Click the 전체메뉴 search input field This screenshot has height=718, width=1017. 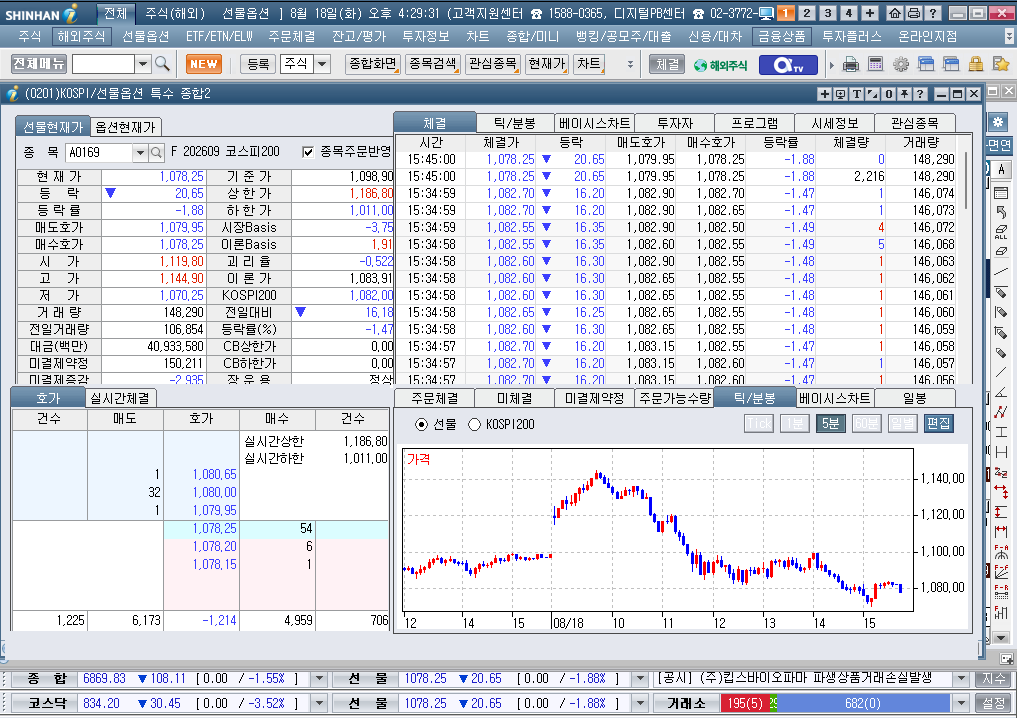click(104, 64)
